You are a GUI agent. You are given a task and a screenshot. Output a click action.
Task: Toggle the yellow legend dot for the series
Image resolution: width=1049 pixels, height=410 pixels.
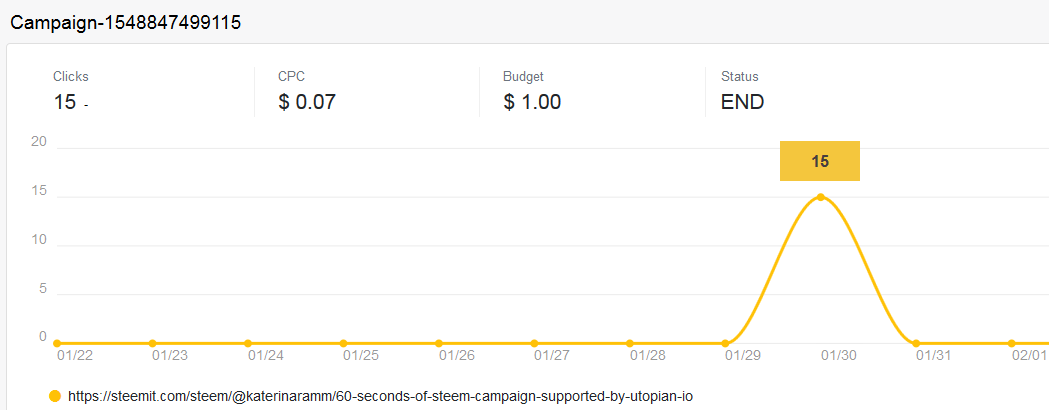coord(56,396)
